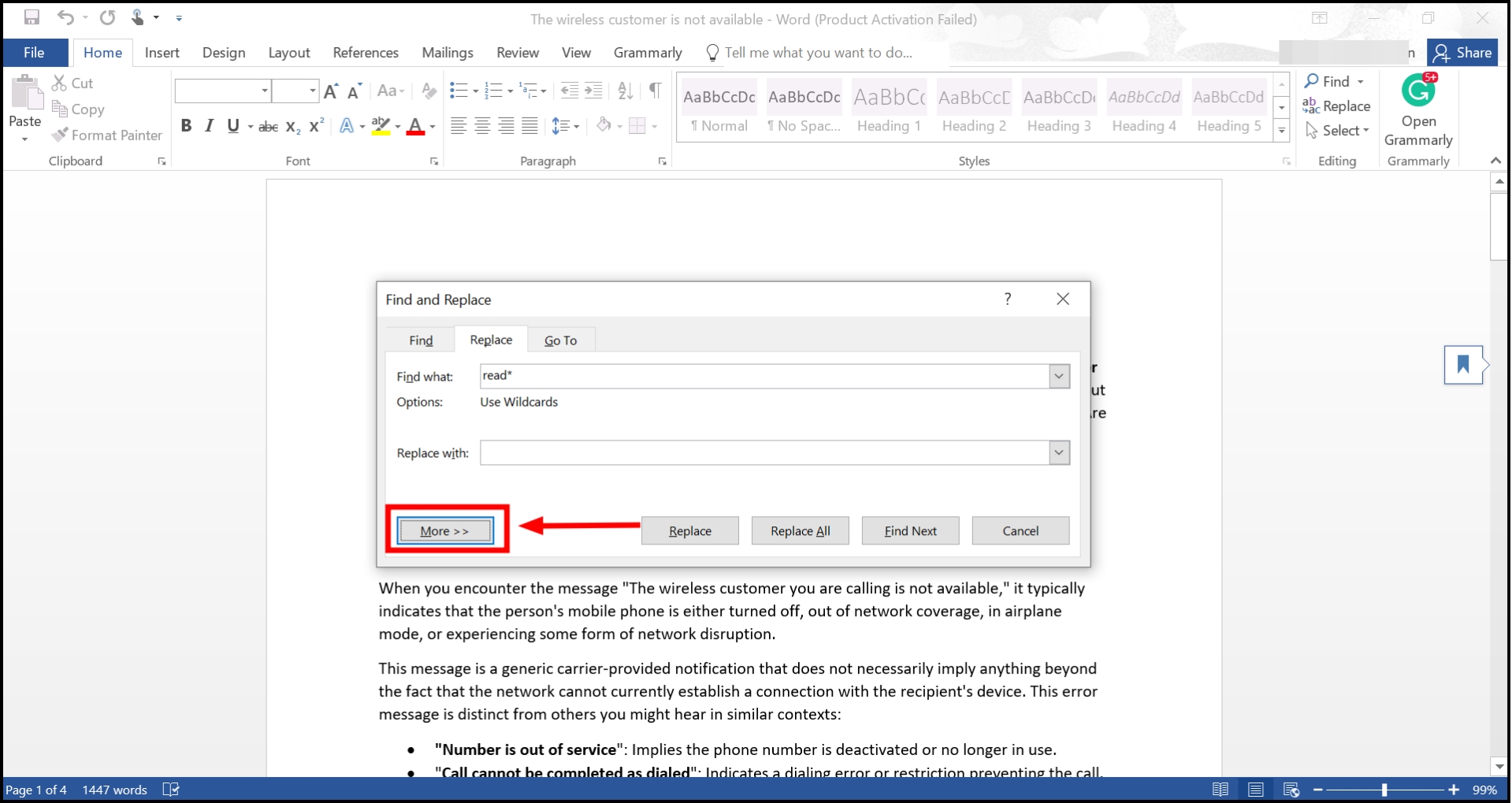The width and height of the screenshot is (1512, 803).
Task: Expand the Replace with dropdown arrow
Action: pyautogui.click(x=1059, y=453)
